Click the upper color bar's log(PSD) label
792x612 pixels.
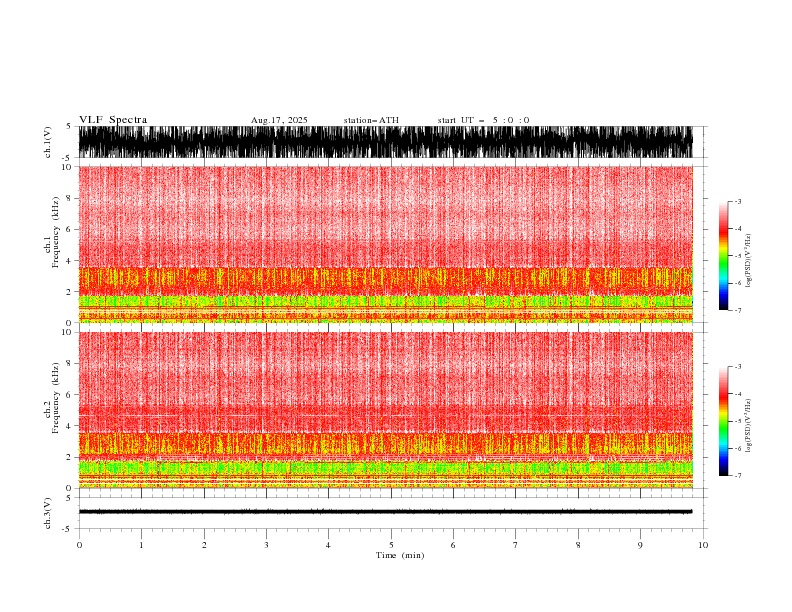749,261
